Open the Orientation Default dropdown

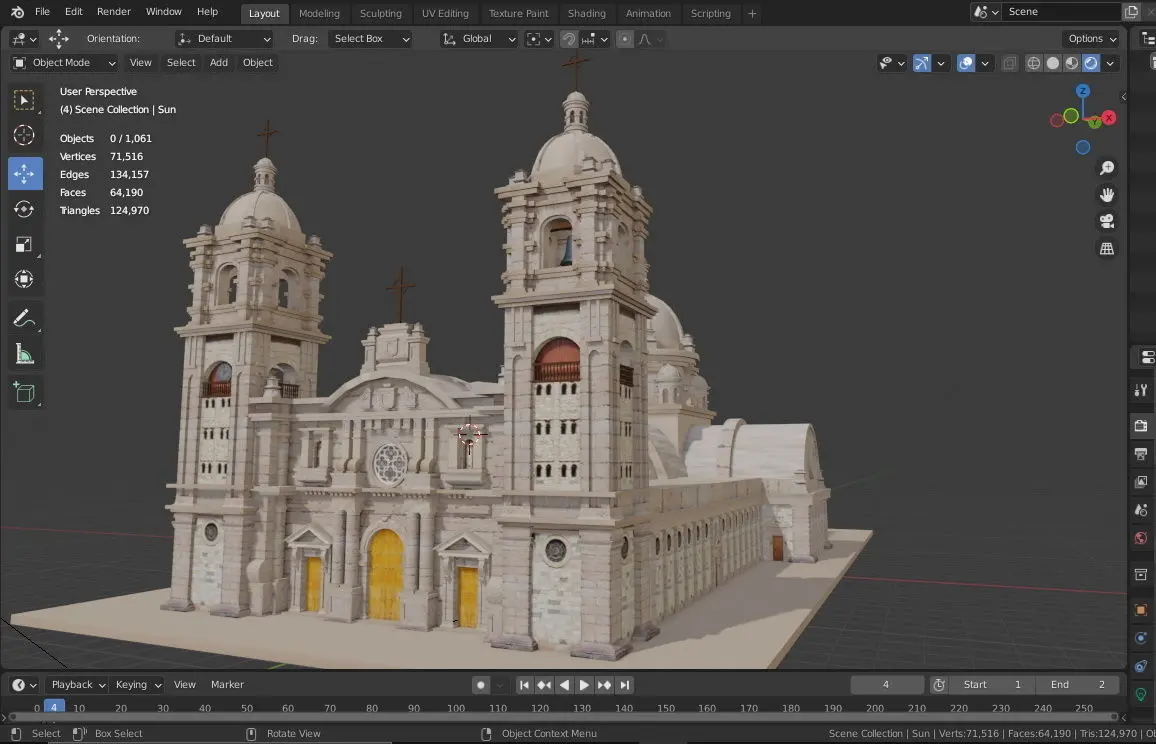pyautogui.click(x=224, y=39)
